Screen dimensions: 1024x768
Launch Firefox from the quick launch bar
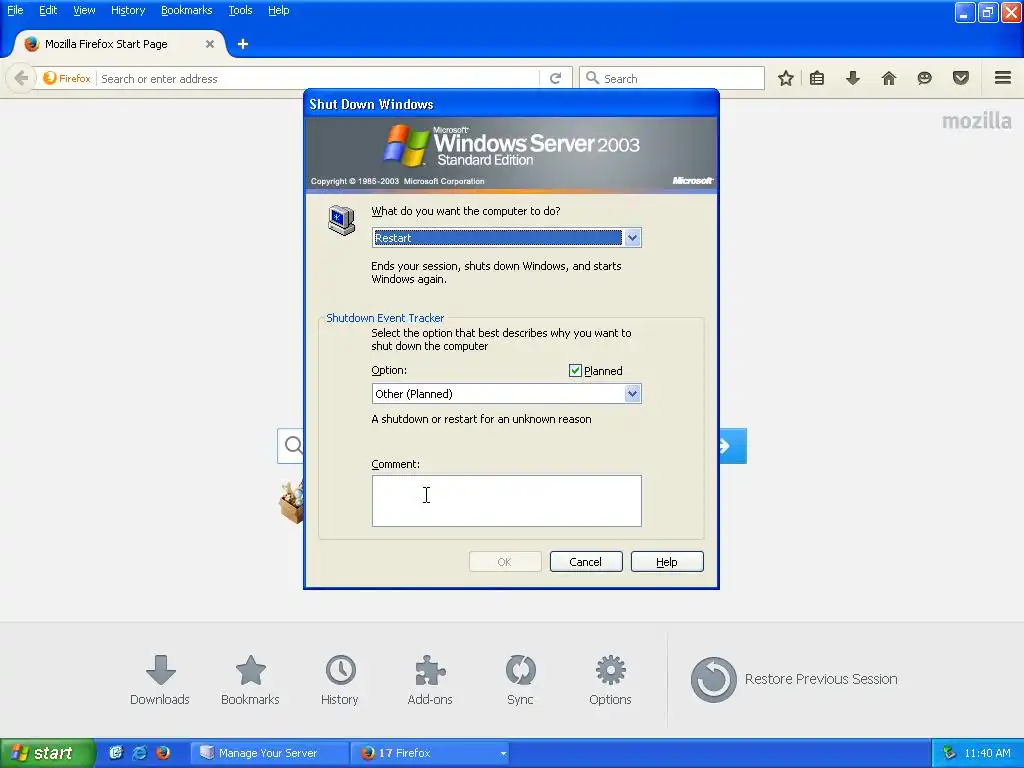163,753
